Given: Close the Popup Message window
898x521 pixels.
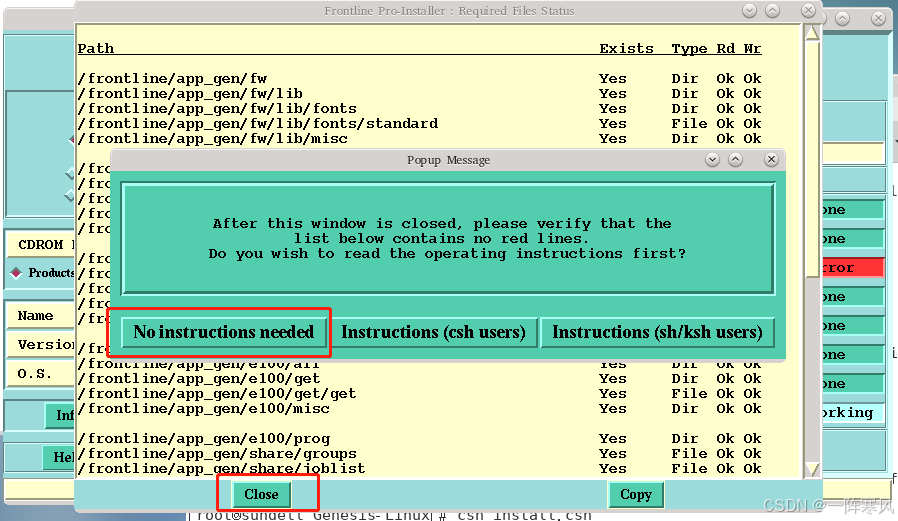Looking at the screenshot, I should coord(771,160).
